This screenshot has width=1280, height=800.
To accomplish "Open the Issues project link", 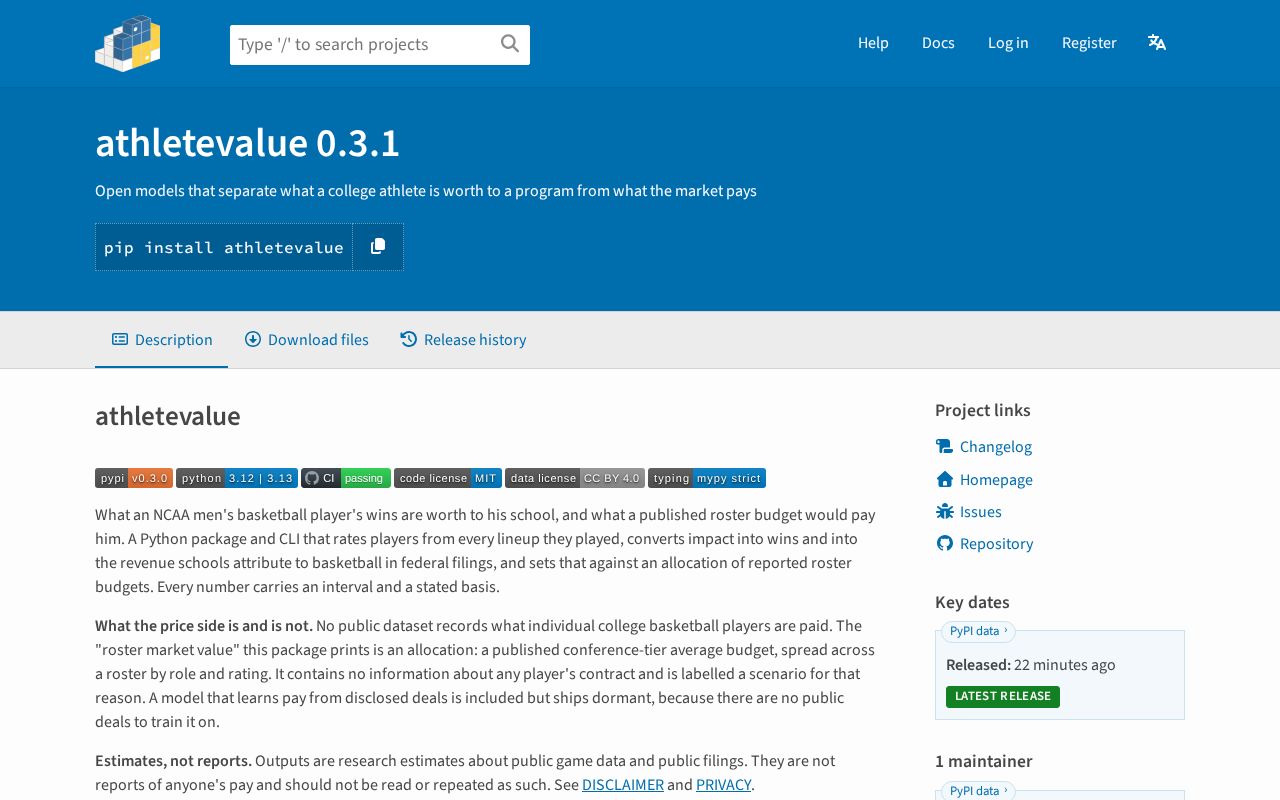I will (x=981, y=512).
